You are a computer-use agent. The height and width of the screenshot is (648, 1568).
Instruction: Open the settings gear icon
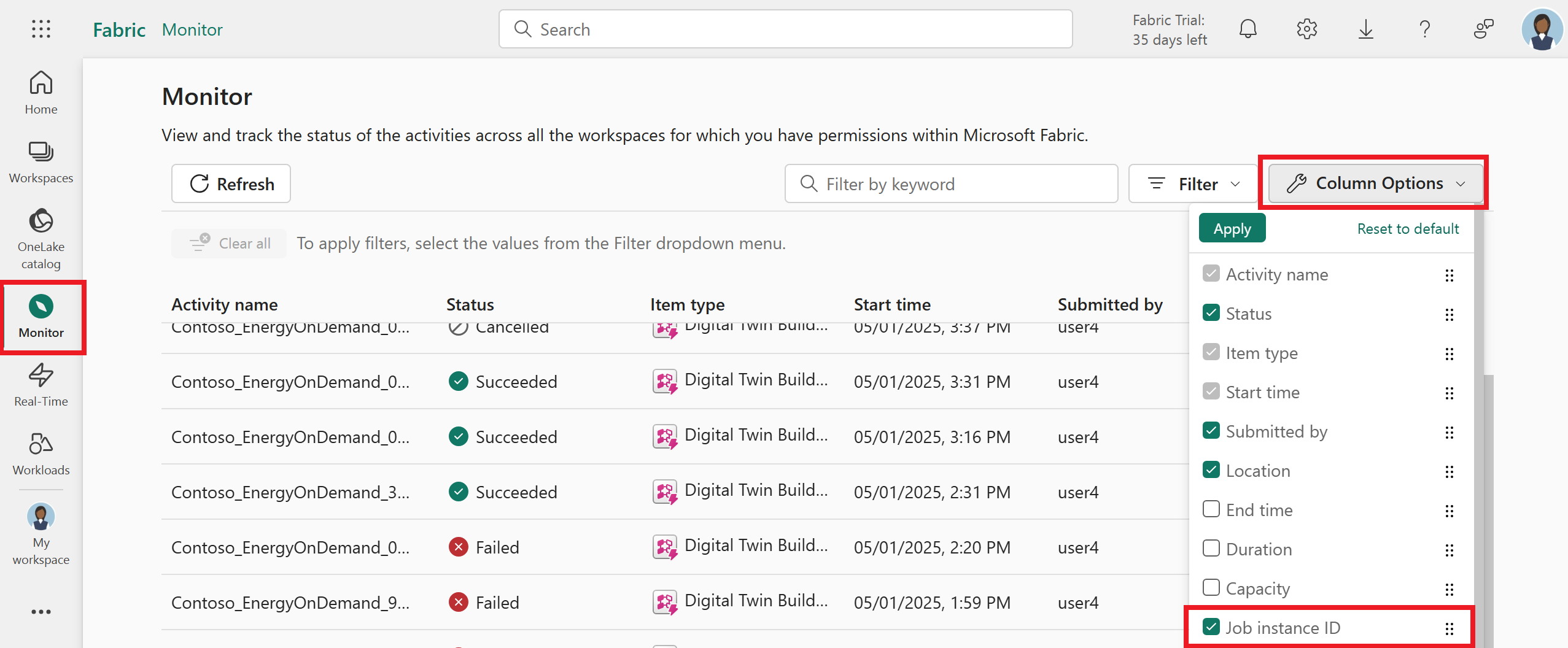point(1306,29)
